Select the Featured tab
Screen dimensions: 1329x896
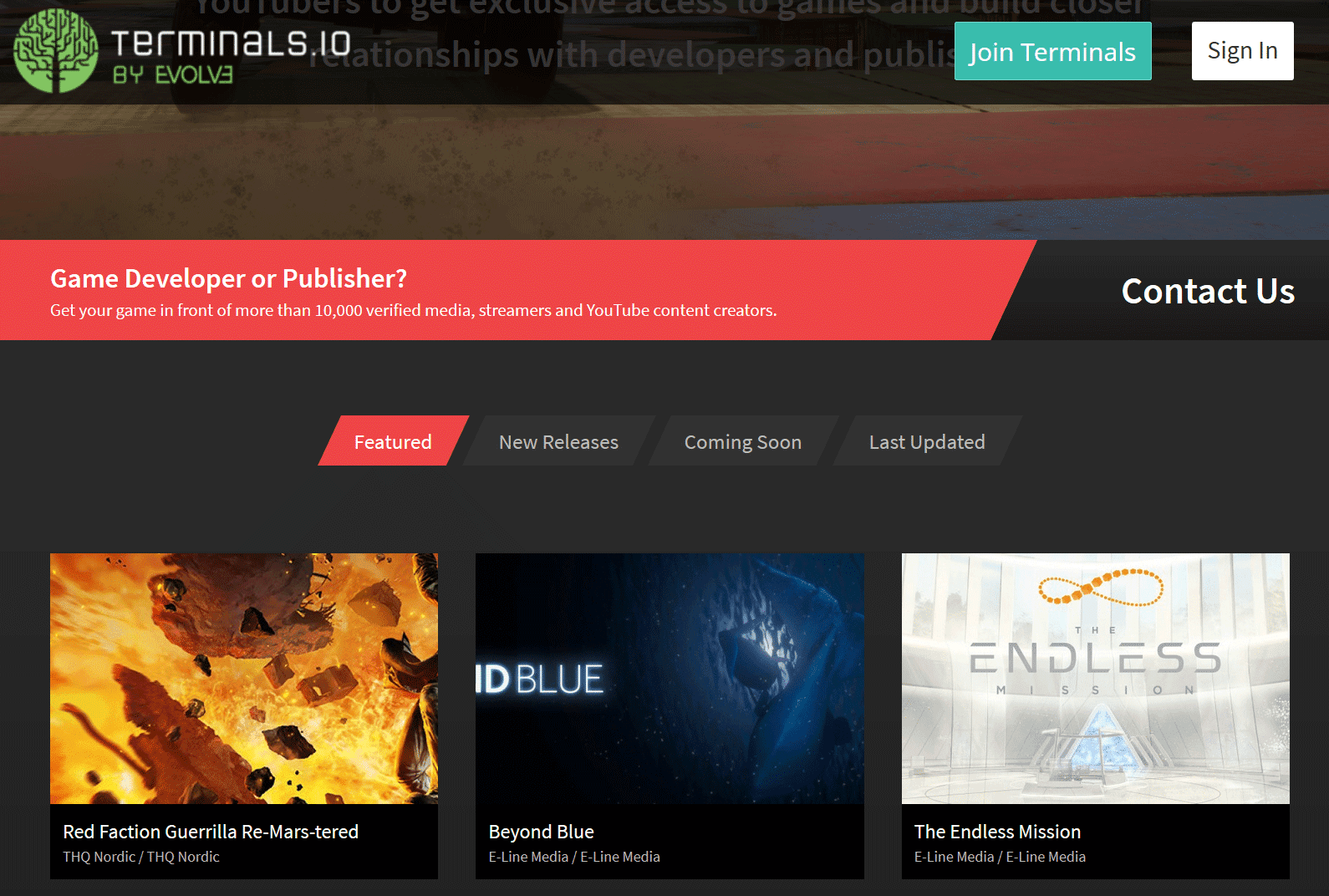tap(393, 440)
